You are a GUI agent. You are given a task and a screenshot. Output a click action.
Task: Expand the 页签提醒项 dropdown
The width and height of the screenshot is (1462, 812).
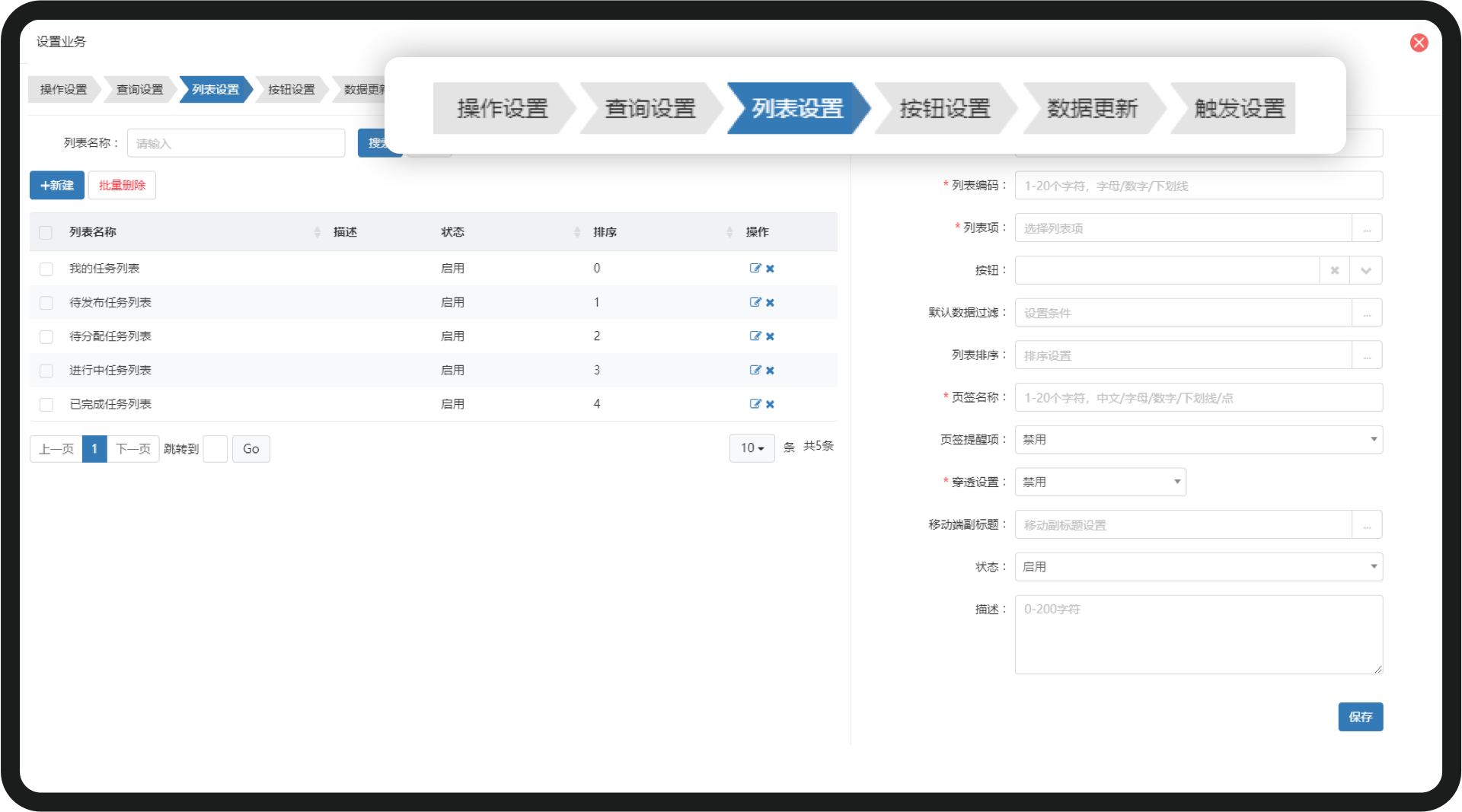(1199, 440)
